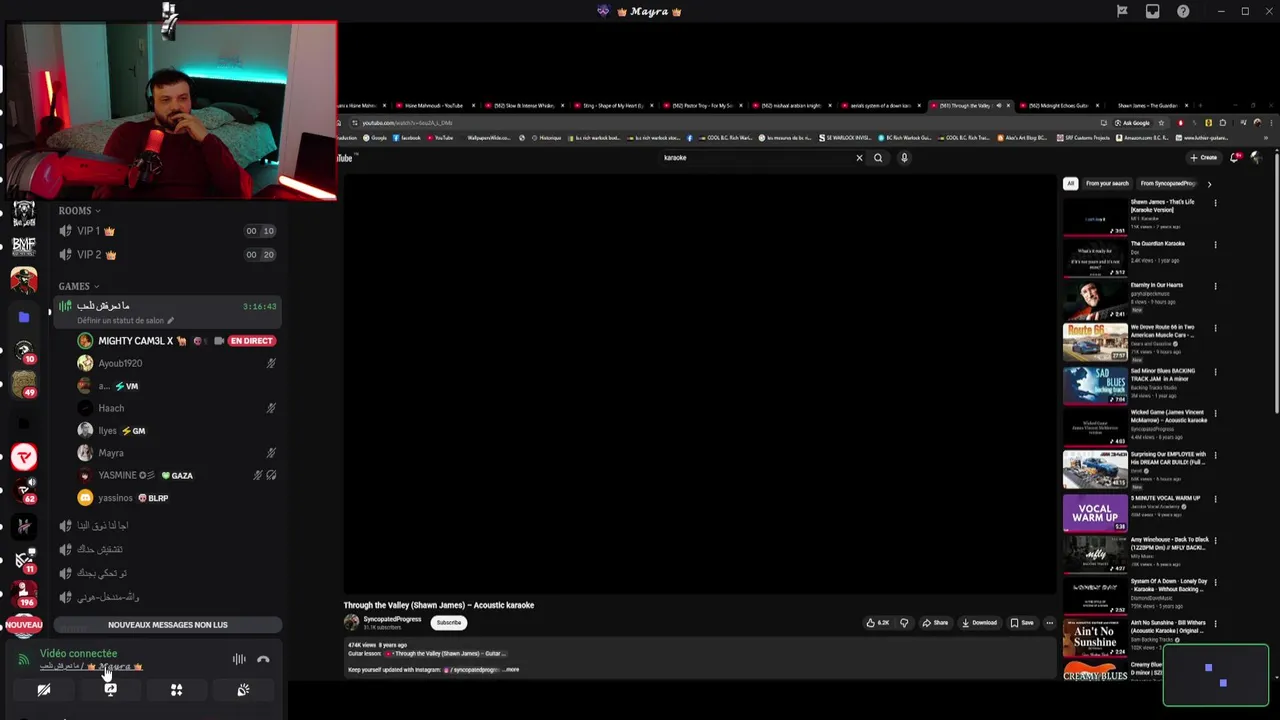This screenshot has height=720, width=1280.
Task: Open the soundboard button
Action: click(243, 690)
